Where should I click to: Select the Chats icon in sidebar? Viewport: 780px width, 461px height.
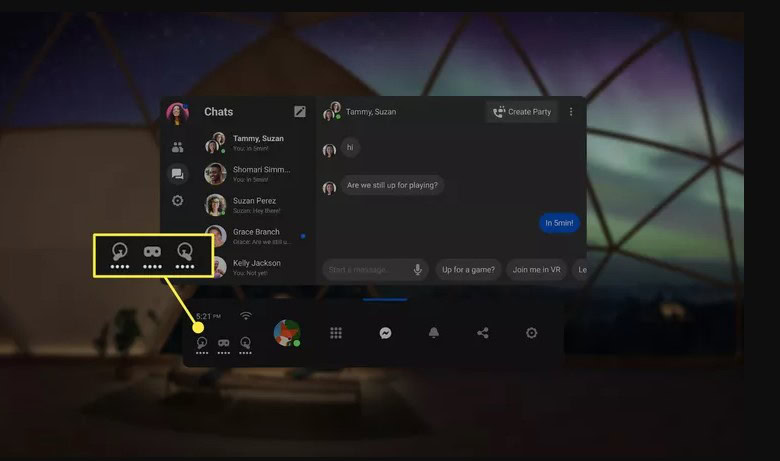pyautogui.click(x=178, y=174)
